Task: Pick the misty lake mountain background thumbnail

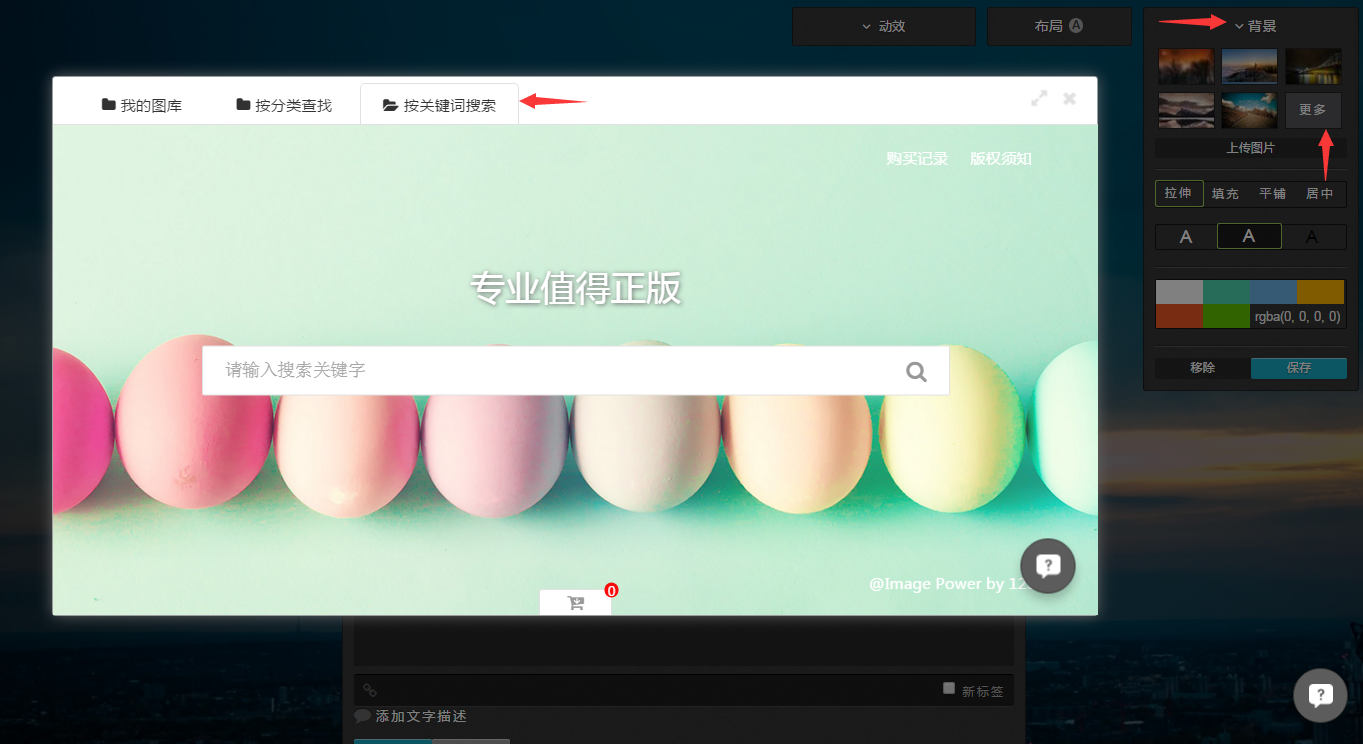Action: pos(1186,110)
